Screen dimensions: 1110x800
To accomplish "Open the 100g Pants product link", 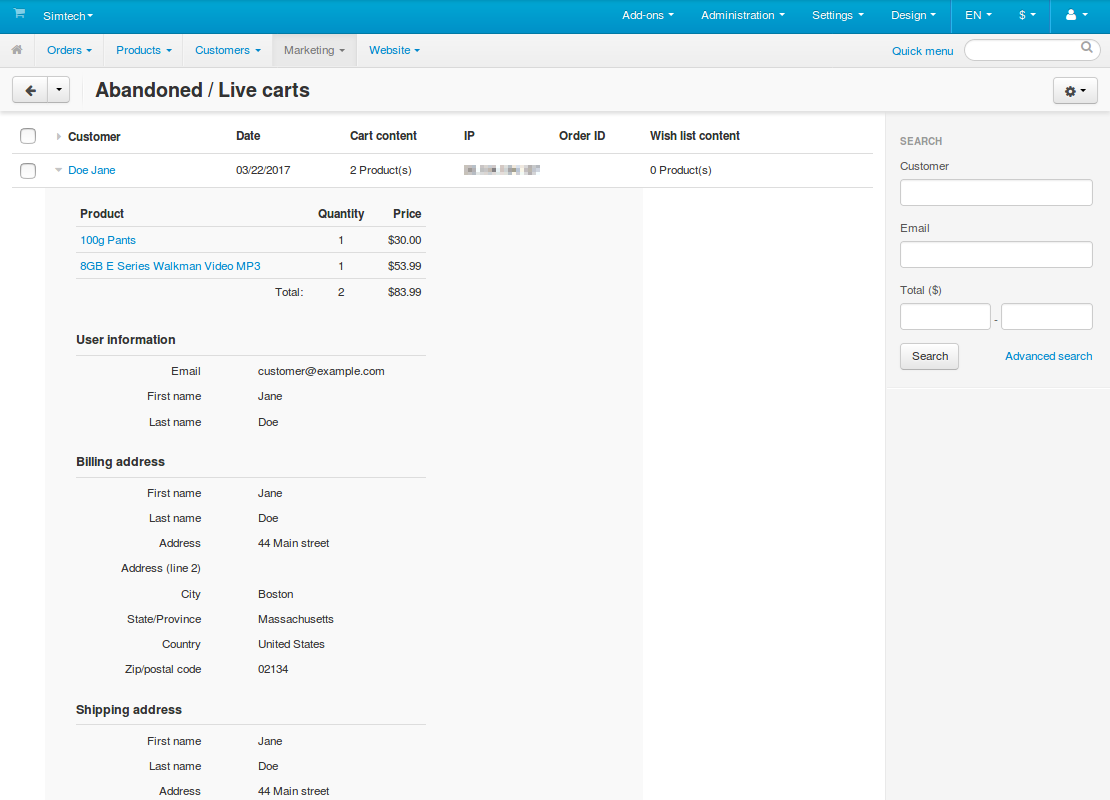I will click(x=108, y=240).
